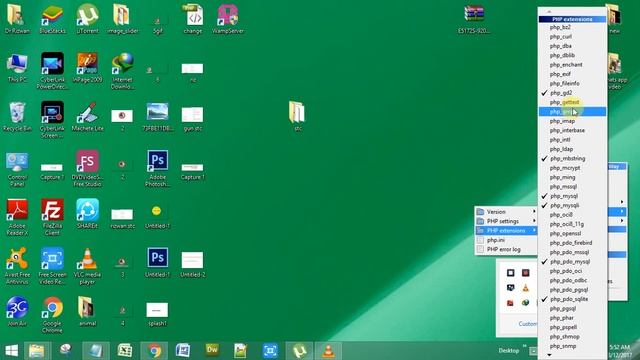Choose php_intl in extensions list
The height and width of the screenshot is (360, 640).
[572, 140]
